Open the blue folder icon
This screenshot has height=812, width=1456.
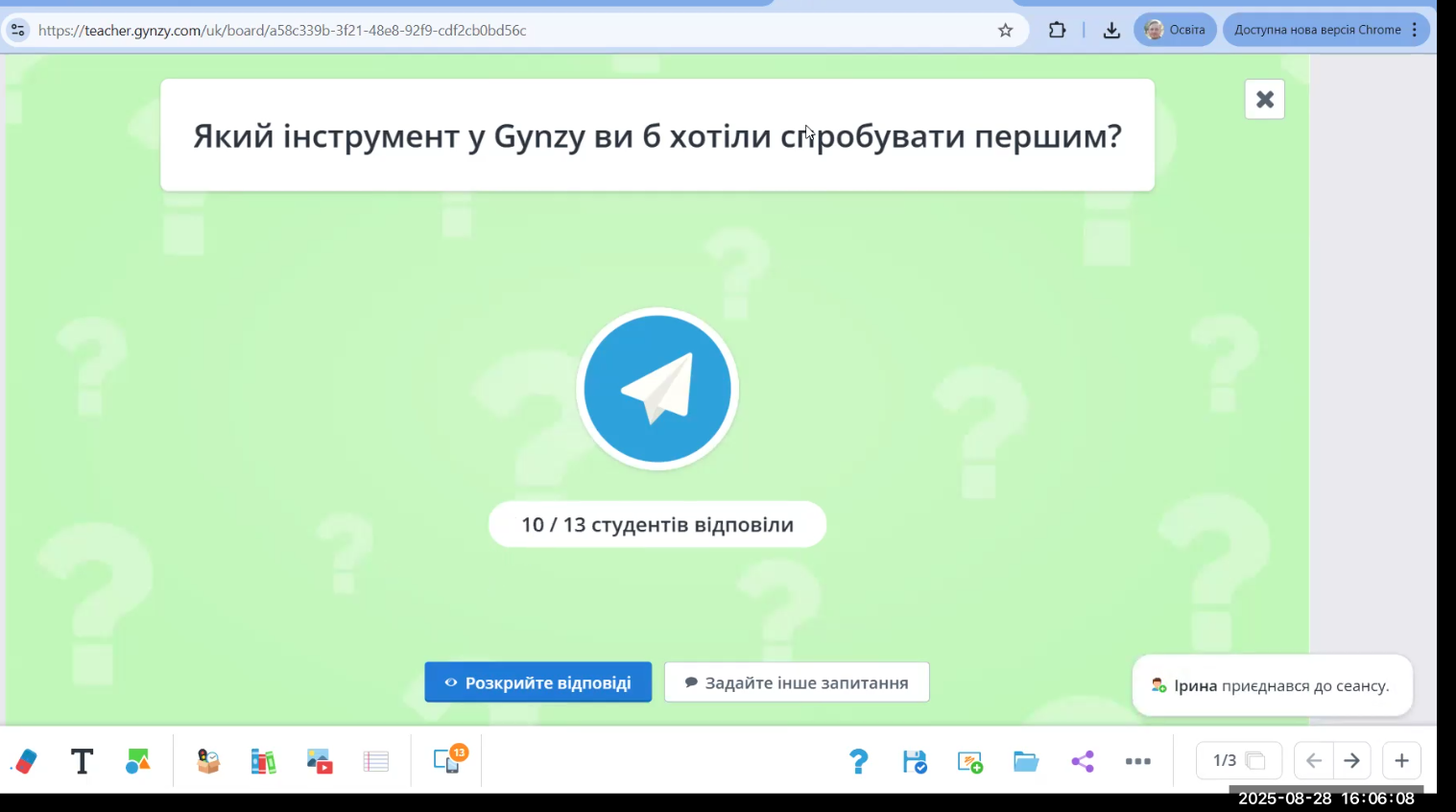[1026, 761]
